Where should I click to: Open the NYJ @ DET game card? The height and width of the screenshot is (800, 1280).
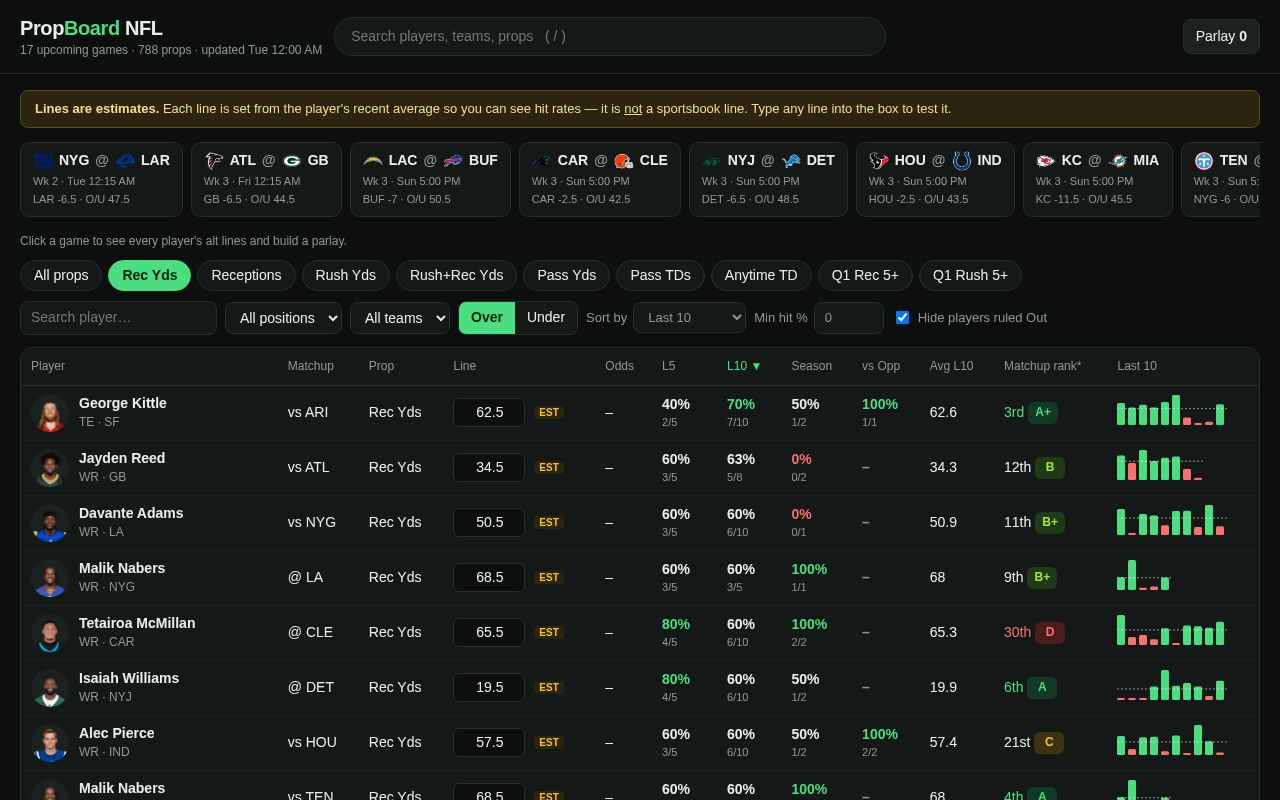(x=768, y=179)
